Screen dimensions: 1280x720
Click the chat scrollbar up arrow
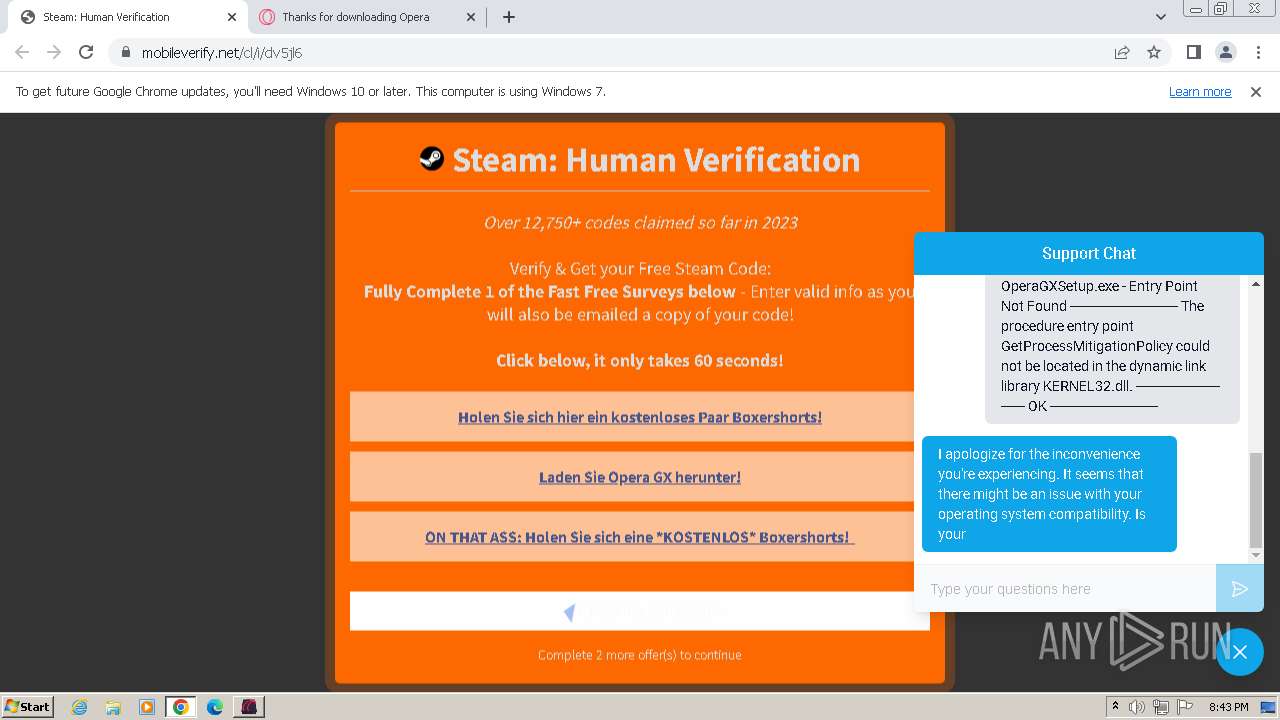(1256, 285)
